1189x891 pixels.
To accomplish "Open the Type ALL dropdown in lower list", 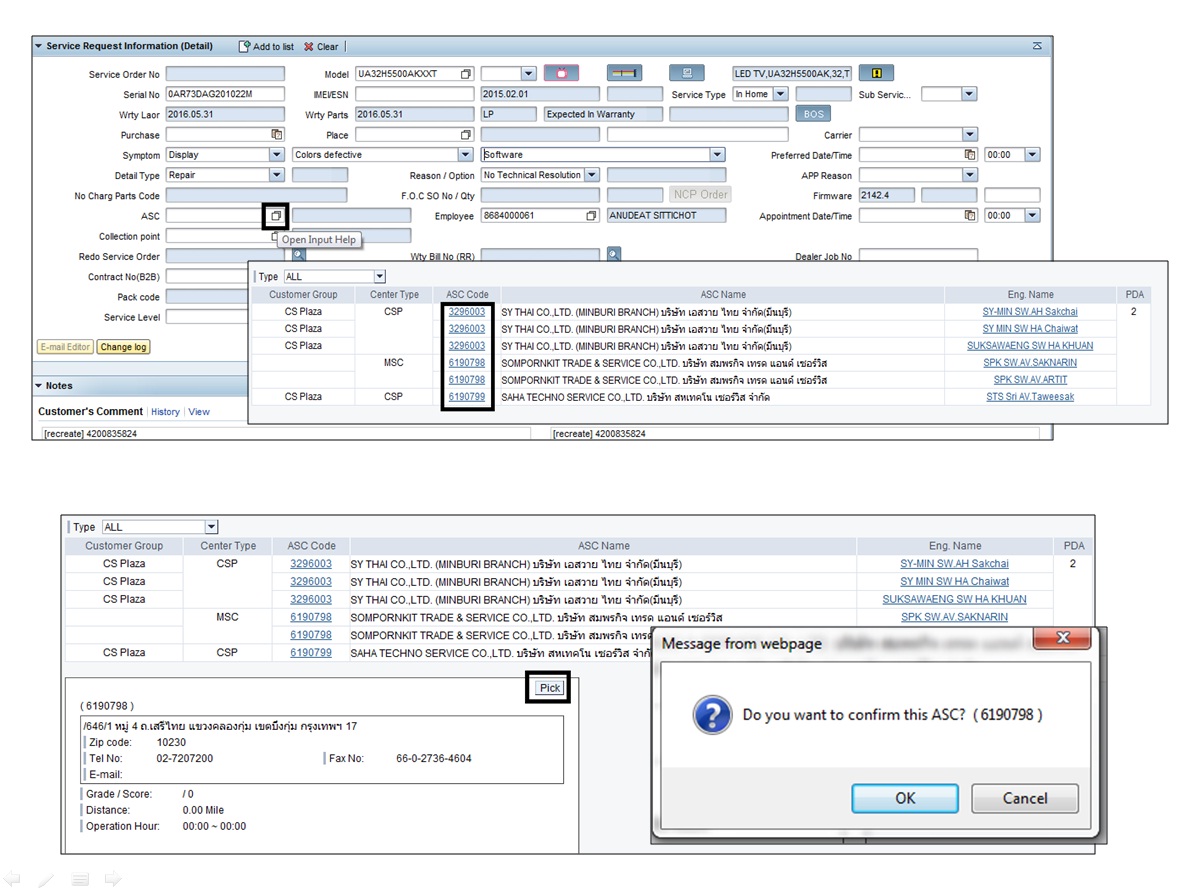I will click(x=212, y=527).
